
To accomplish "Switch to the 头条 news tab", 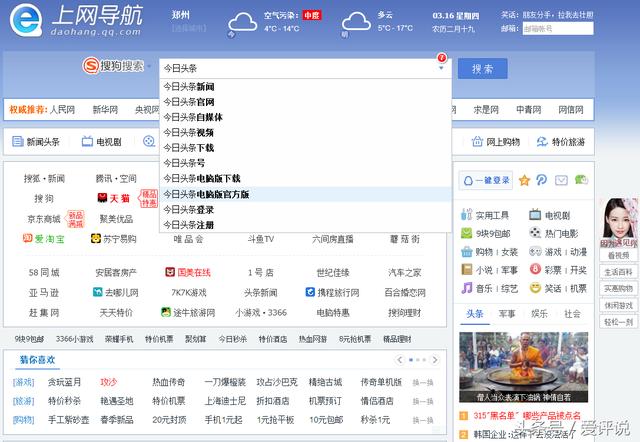I will pyautogui.click(x=475, y=314).
